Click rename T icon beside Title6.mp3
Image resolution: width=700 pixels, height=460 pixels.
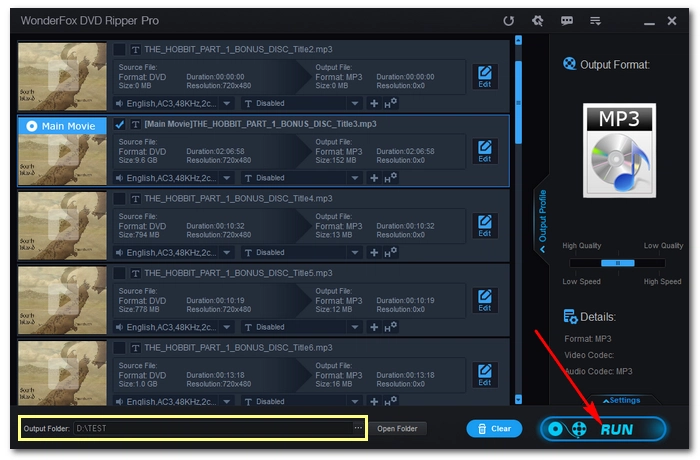[135, 348]
